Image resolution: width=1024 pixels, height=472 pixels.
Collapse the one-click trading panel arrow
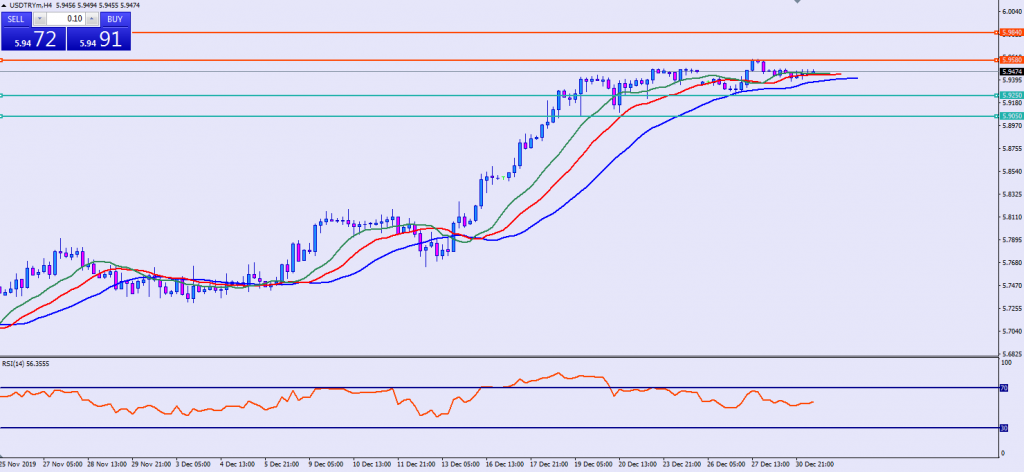click(4, 6)
